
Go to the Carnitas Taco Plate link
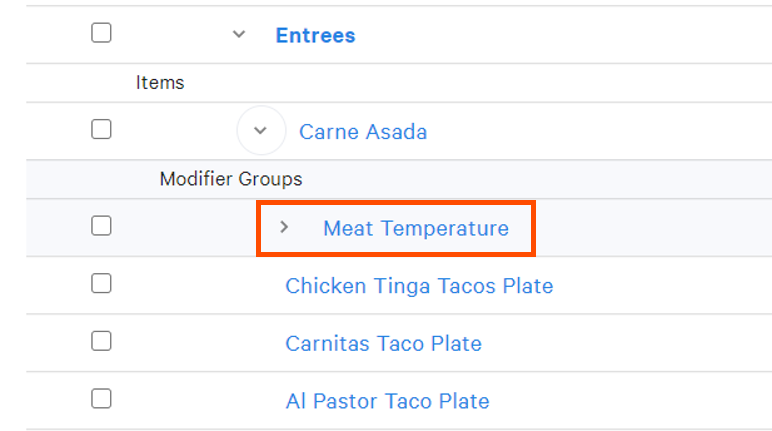pos(383,344)
